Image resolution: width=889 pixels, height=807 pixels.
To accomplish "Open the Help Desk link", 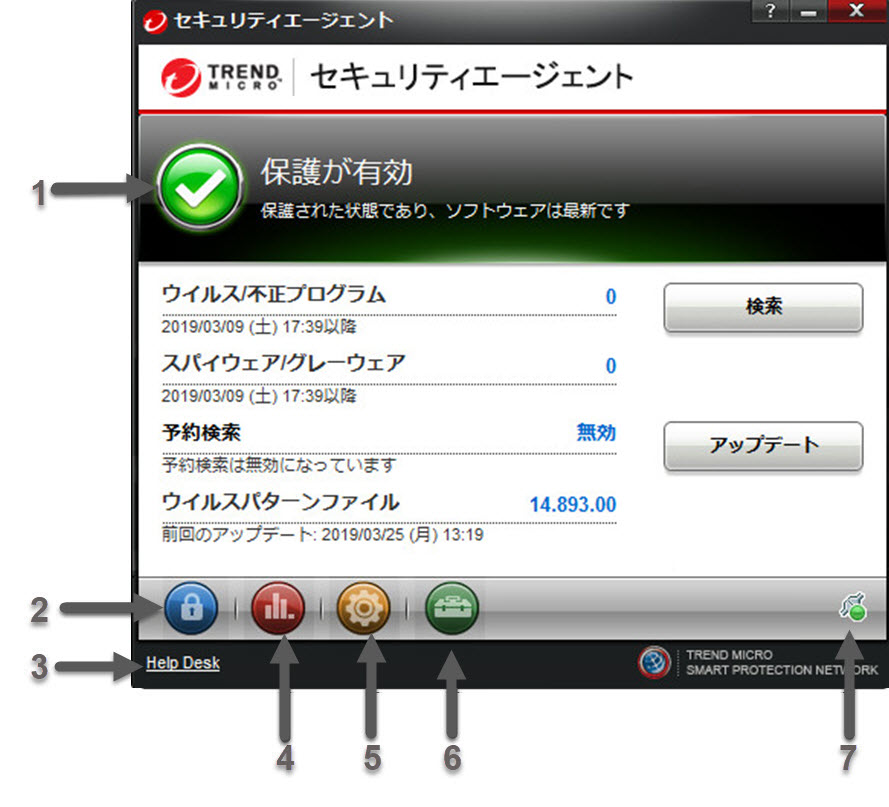I will (183, 662).
